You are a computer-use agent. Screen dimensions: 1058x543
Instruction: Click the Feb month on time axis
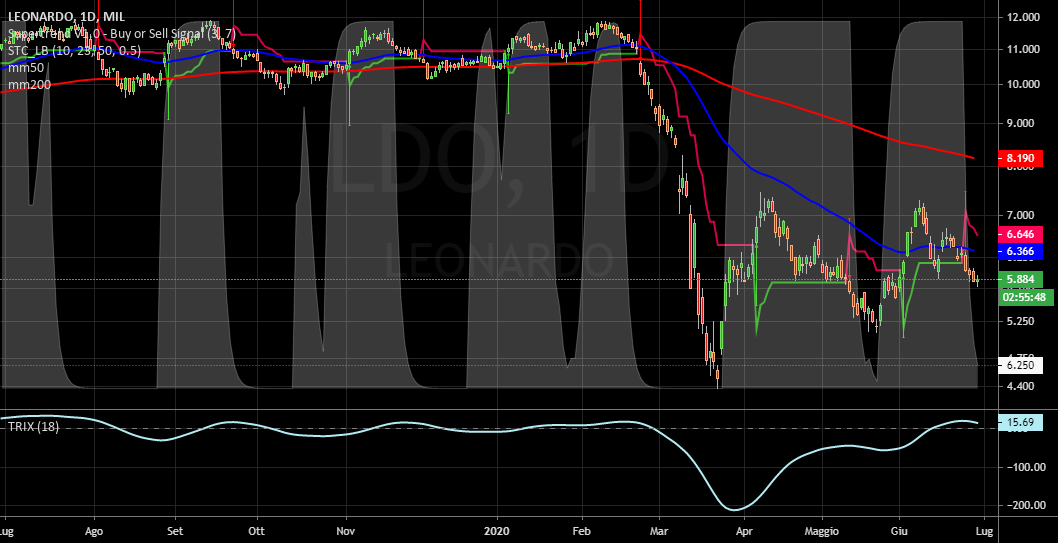[x=582, y=531]
